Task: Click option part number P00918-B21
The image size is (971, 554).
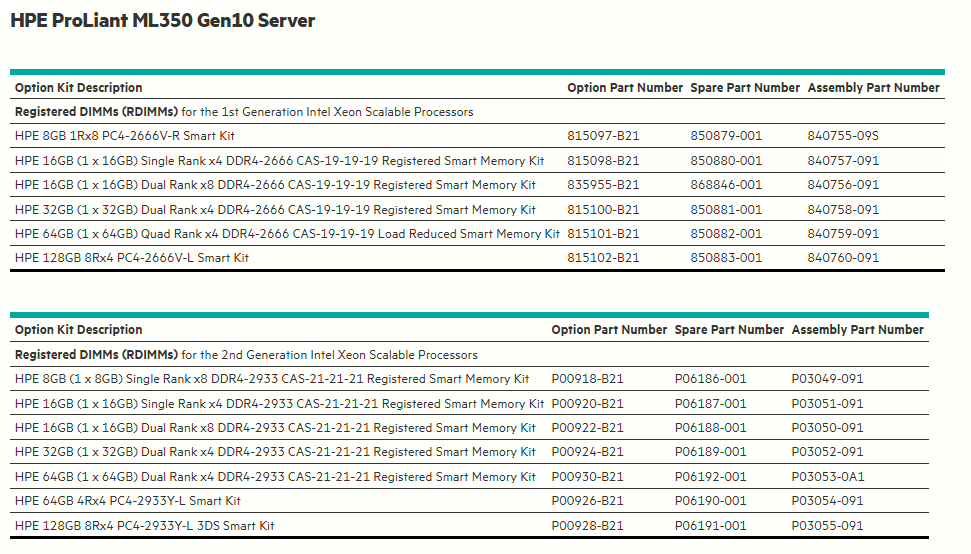Action: coord(588,378)
